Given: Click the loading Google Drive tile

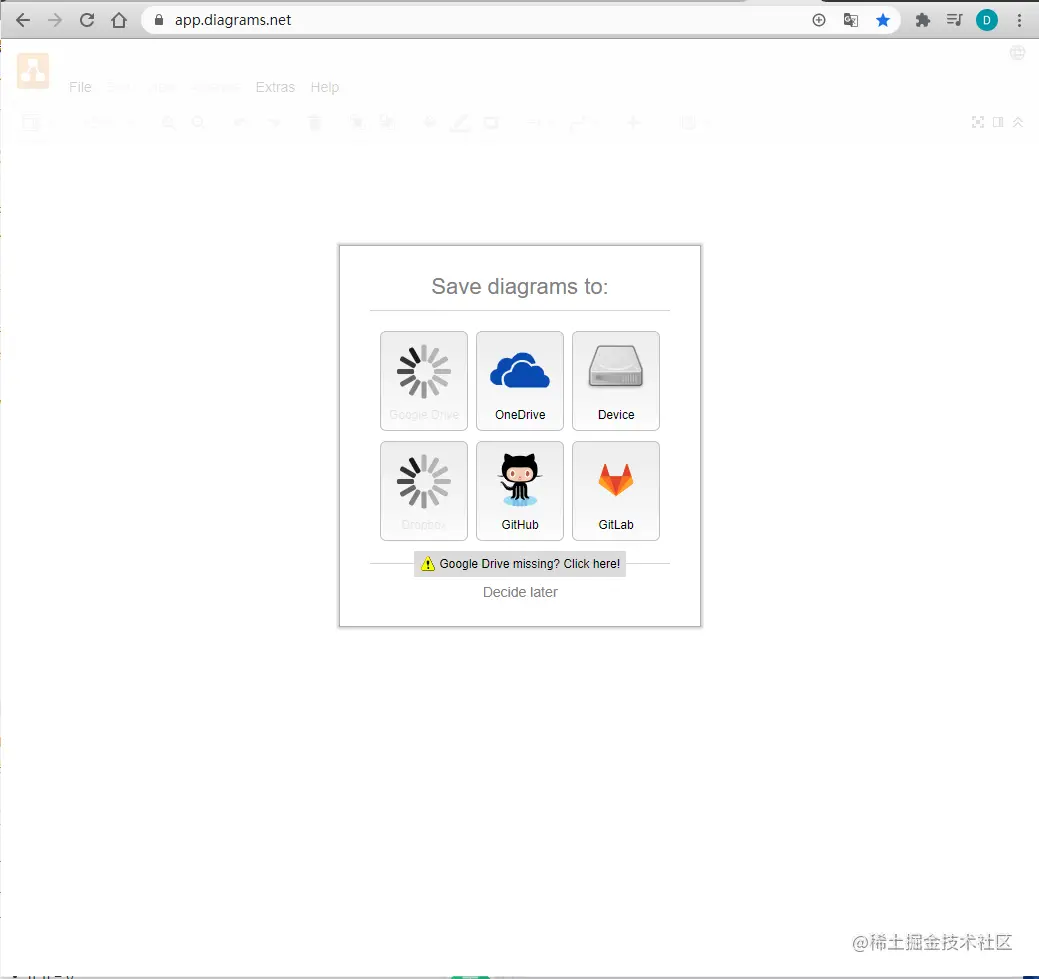Looking at the screenshot, I should (424, 381).
